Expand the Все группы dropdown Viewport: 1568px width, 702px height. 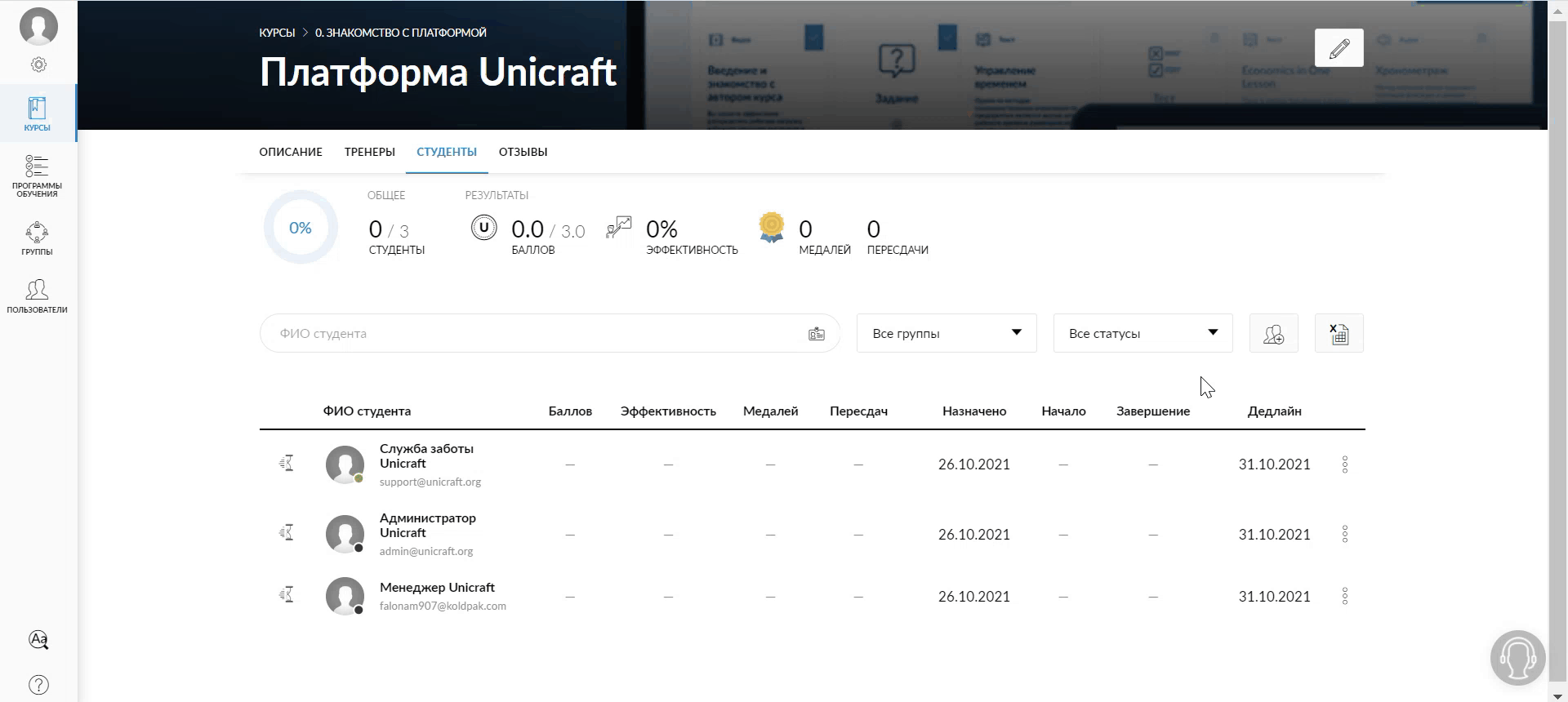[947, 333]
